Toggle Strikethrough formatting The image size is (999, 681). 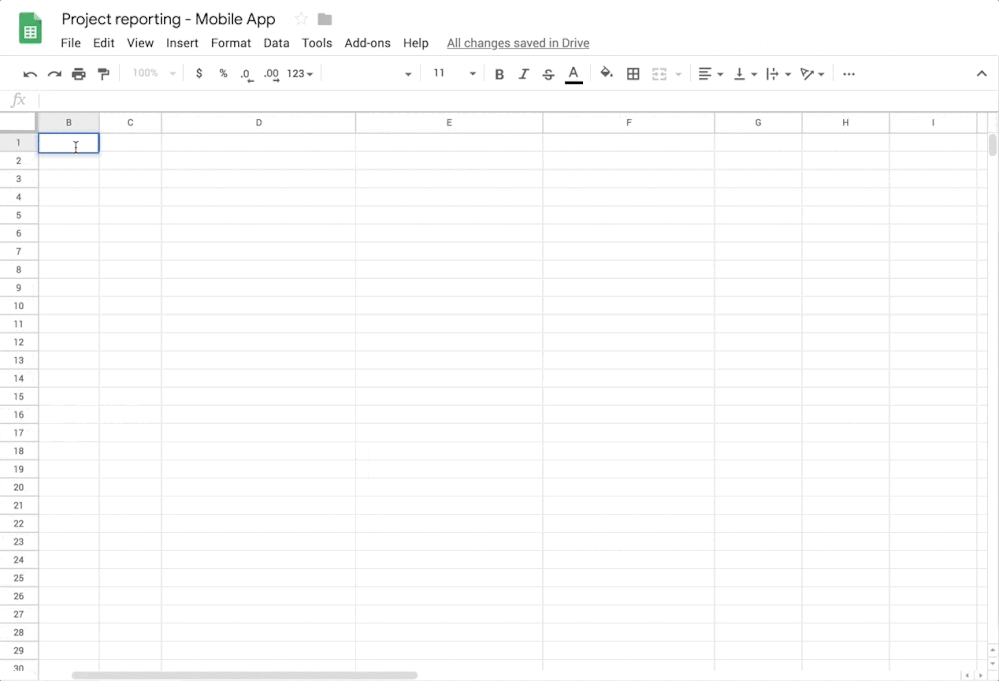[x=548, y=74]
